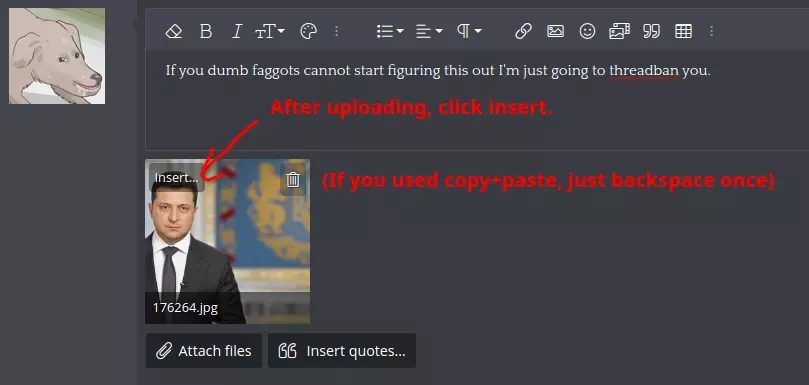Click the Attach files button
809x385 pixels.
coord(204,351)
